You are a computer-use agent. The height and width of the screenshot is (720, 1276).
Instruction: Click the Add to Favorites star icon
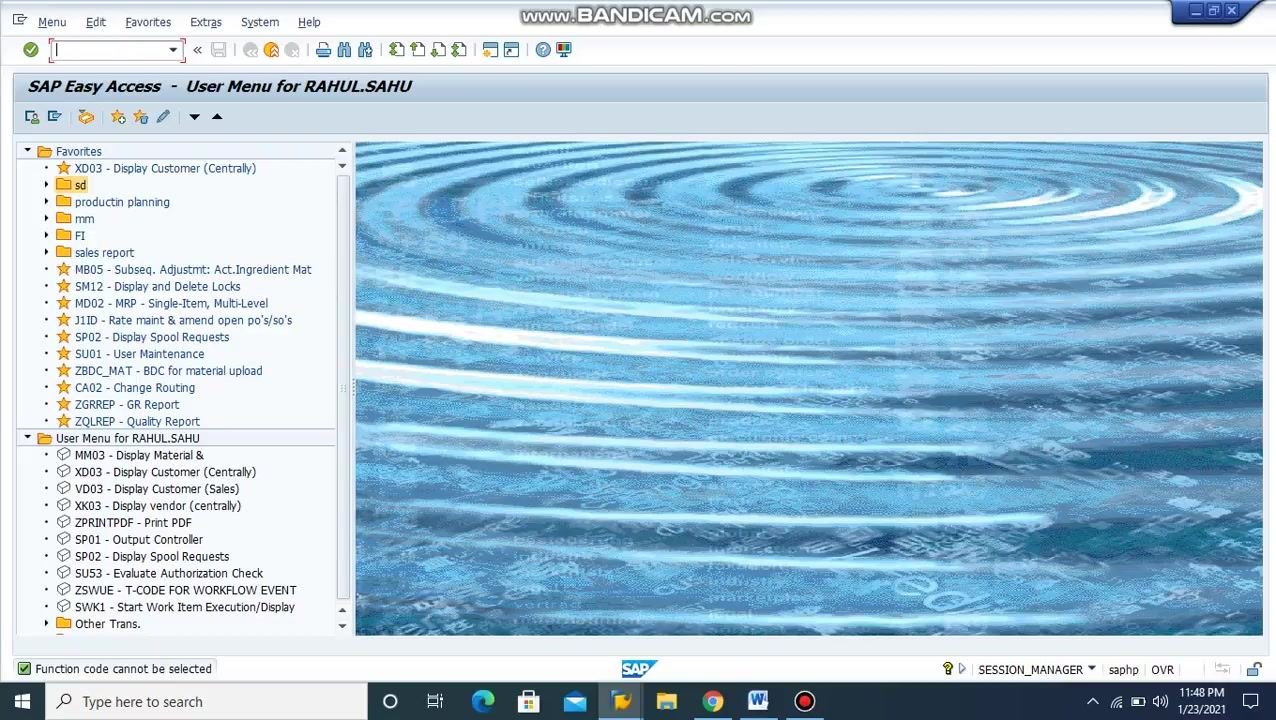pyautogui.click(x=118, y=117)
